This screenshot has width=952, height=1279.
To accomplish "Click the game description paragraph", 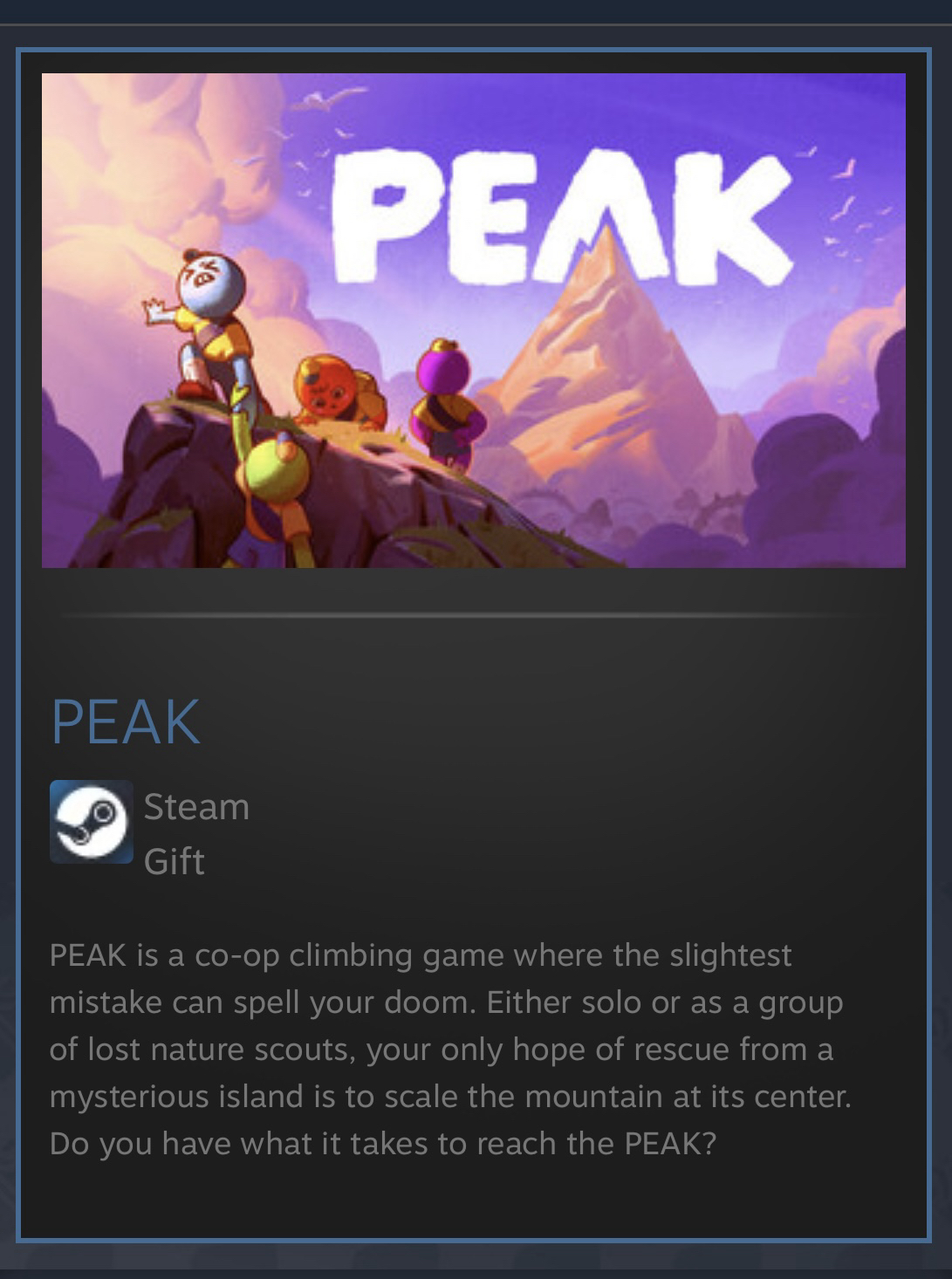I will pos(450,1049).
